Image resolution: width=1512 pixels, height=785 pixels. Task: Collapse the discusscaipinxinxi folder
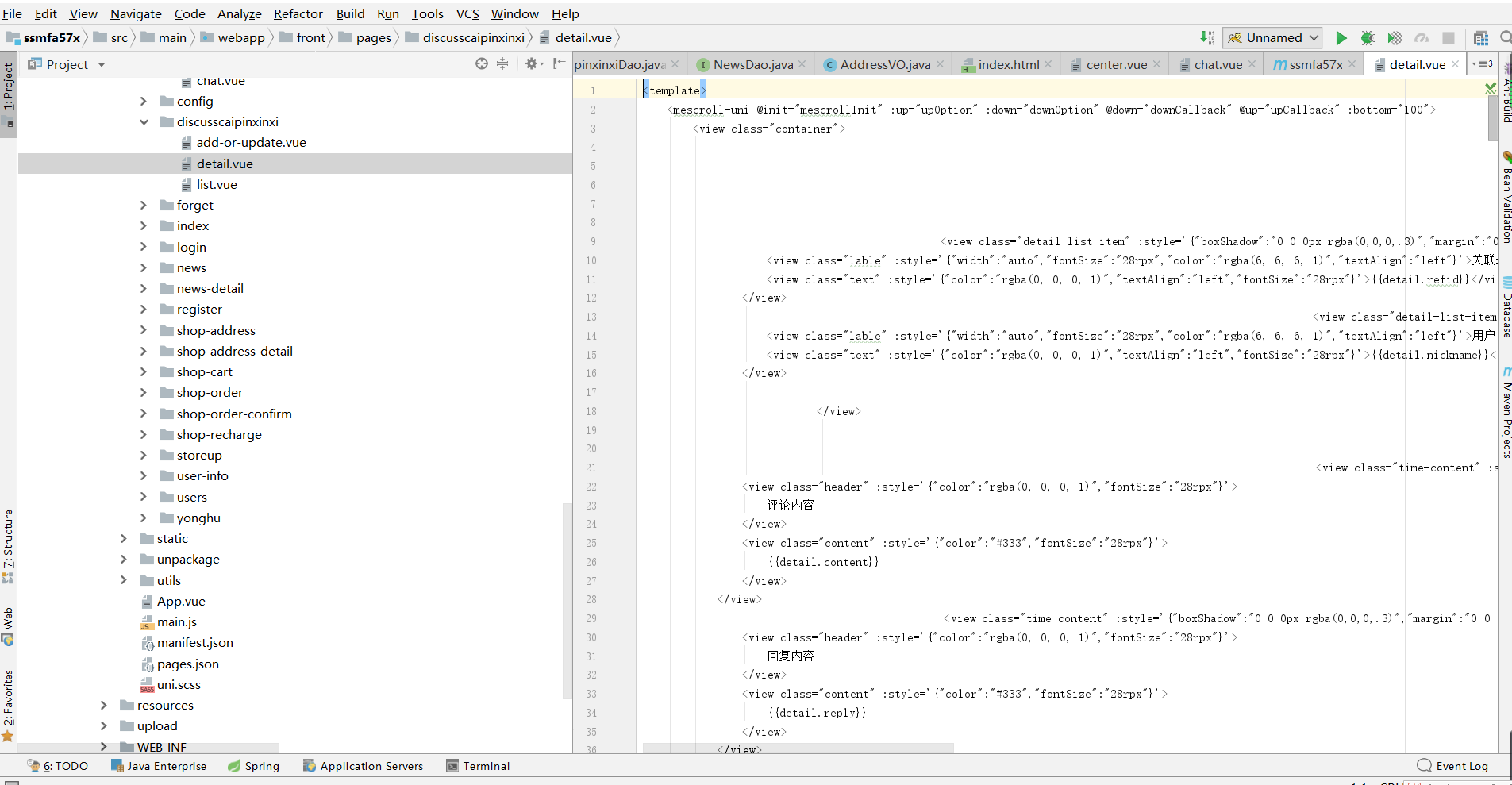click(144, 122)
